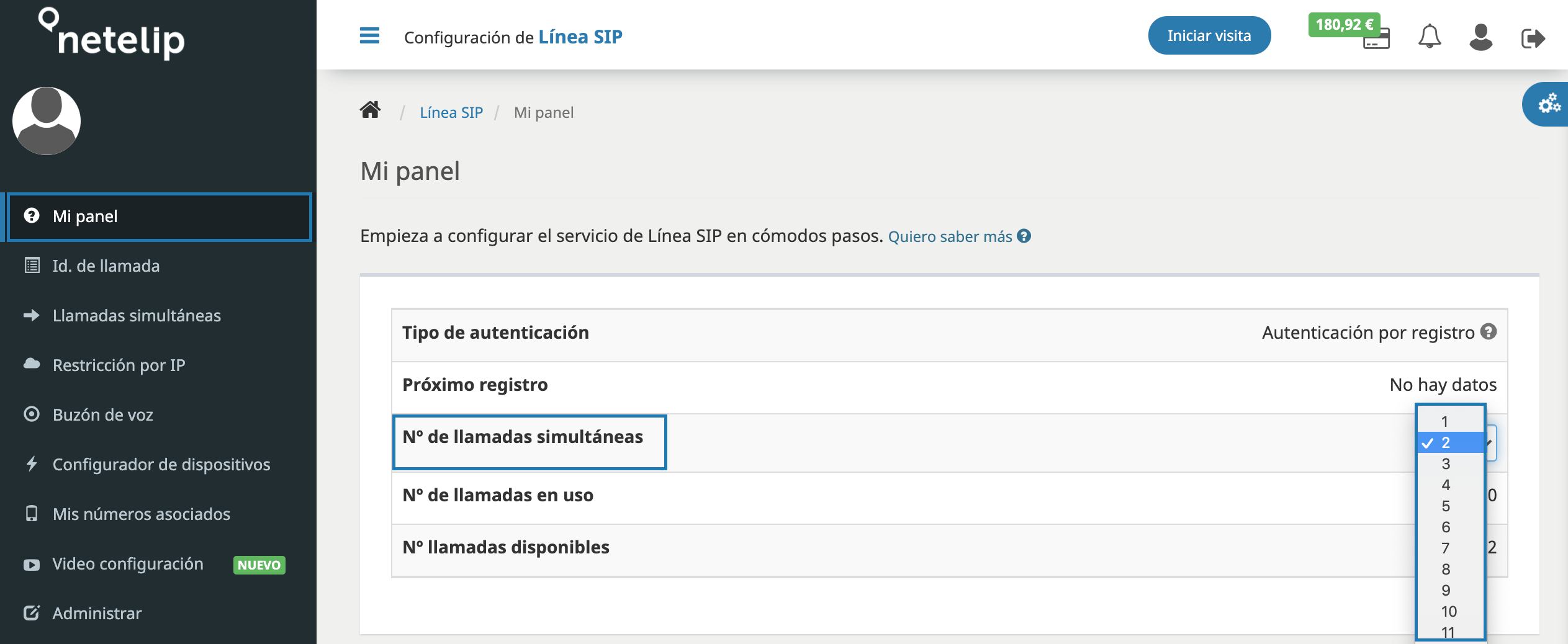Click the Iniciar visita button

[x=1209, y=35]
